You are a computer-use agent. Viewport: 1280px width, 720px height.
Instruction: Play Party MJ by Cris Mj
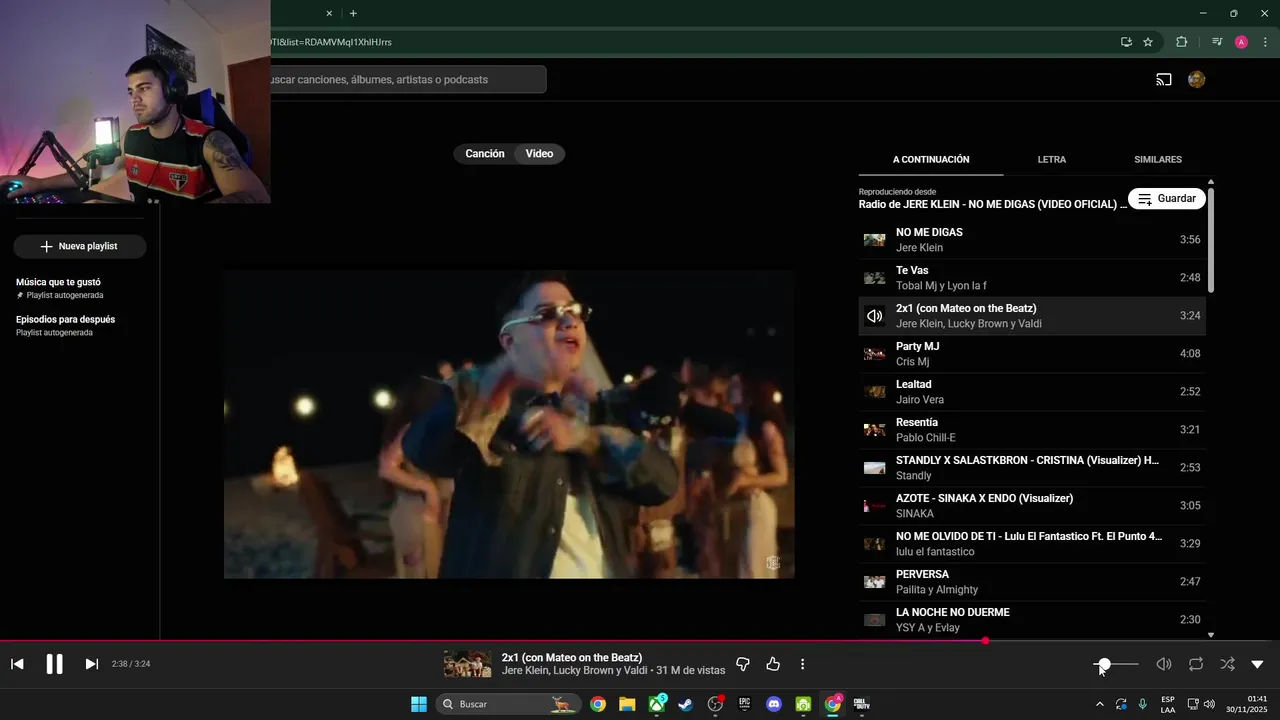[1032, 354]
